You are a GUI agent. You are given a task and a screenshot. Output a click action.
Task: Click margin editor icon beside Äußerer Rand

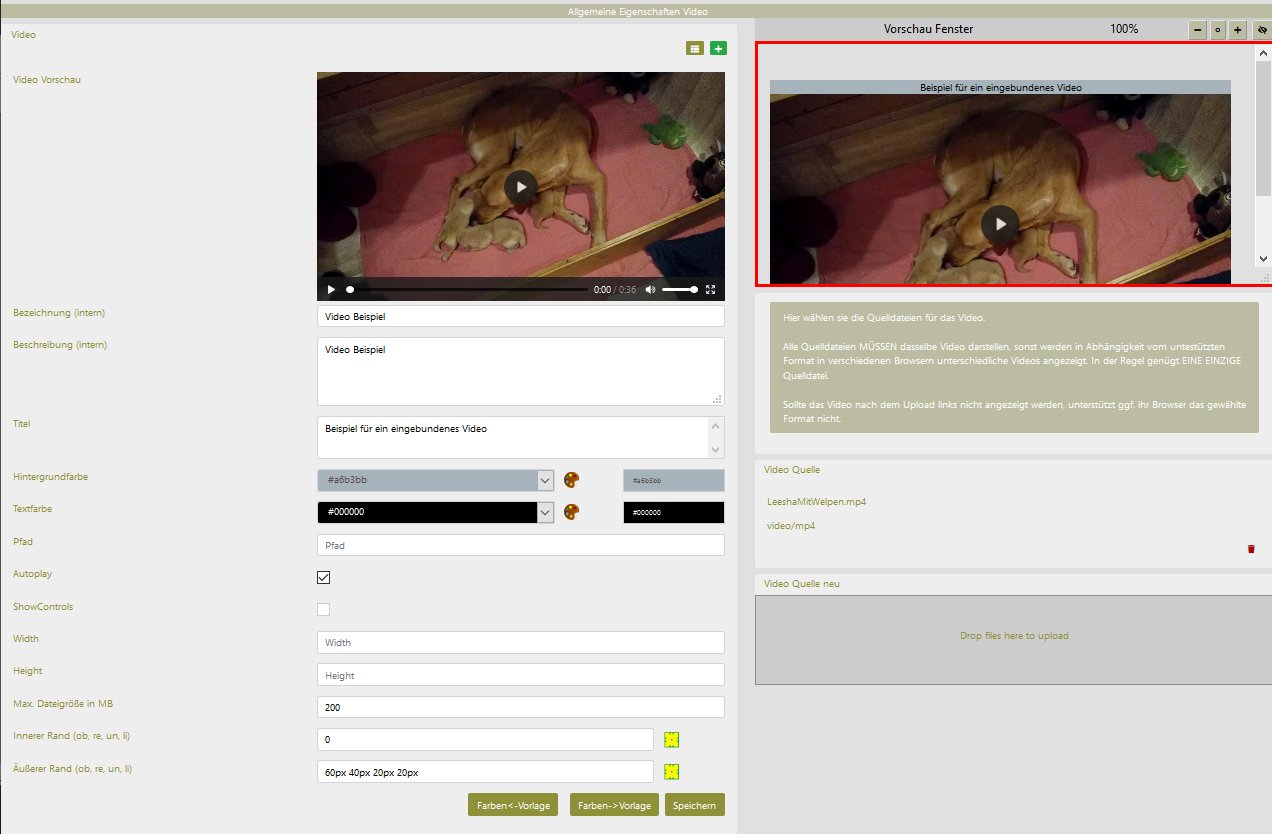(x=672, y=772)
